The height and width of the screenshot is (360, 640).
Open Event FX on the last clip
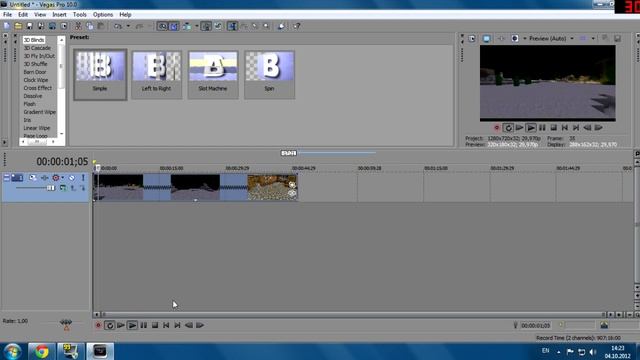click(292, 193)
